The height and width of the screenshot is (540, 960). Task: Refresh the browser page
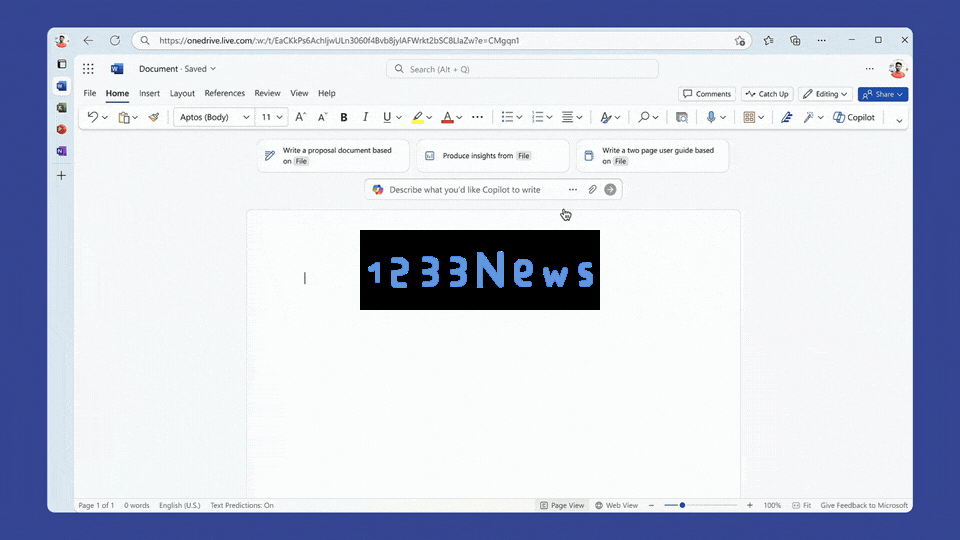click(x=114, y=40)
